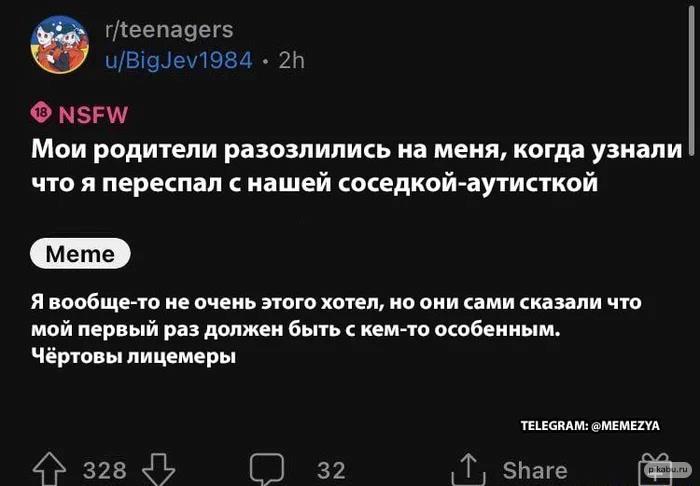Click the TELEGRAM: @MEMEZYA watermark

coord(590,425)
